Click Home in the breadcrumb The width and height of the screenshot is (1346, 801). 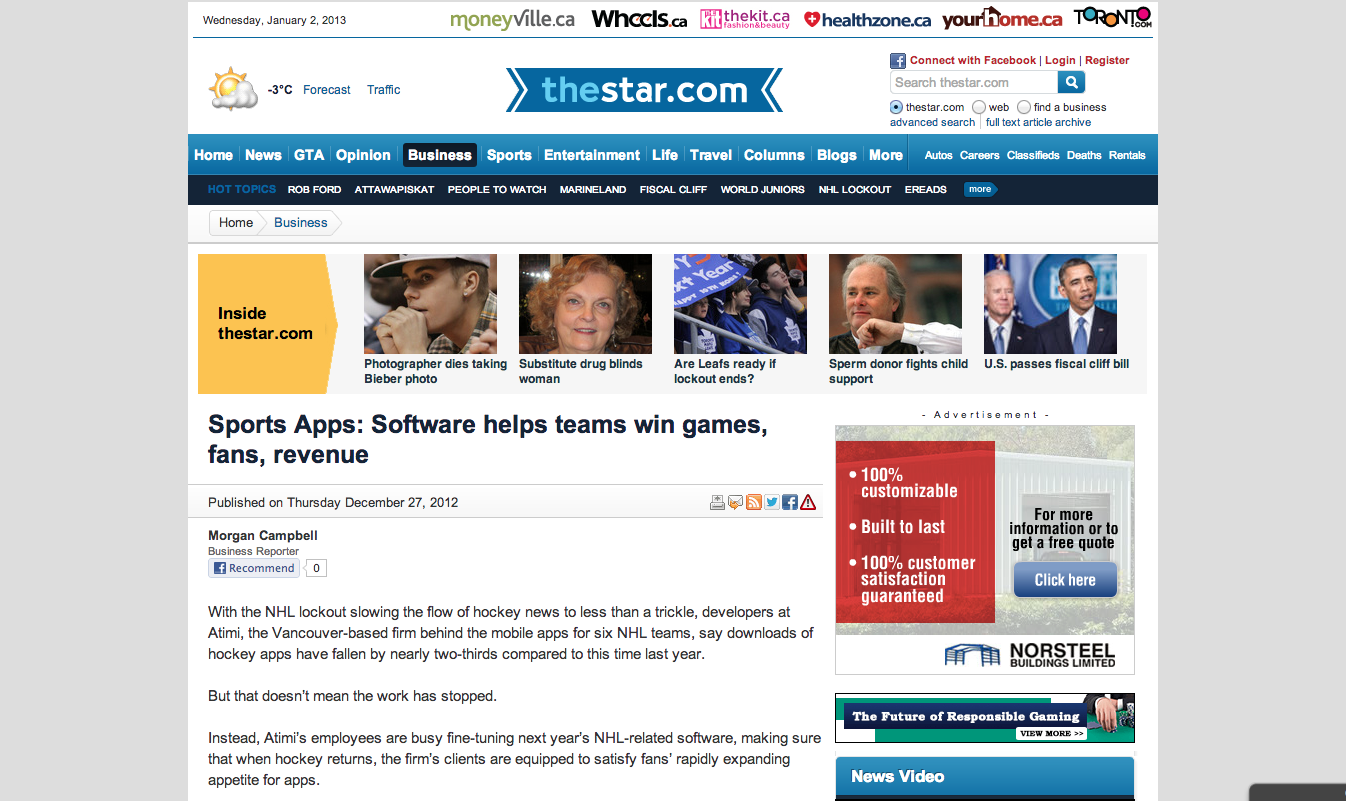click(236, 222)
